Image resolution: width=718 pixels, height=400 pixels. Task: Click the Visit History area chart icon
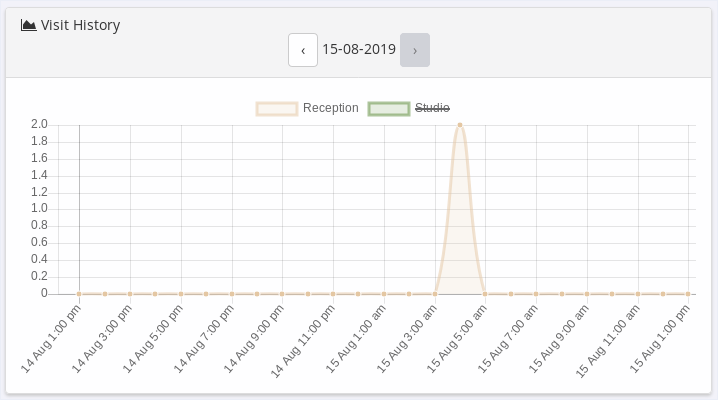coord(29,25)
